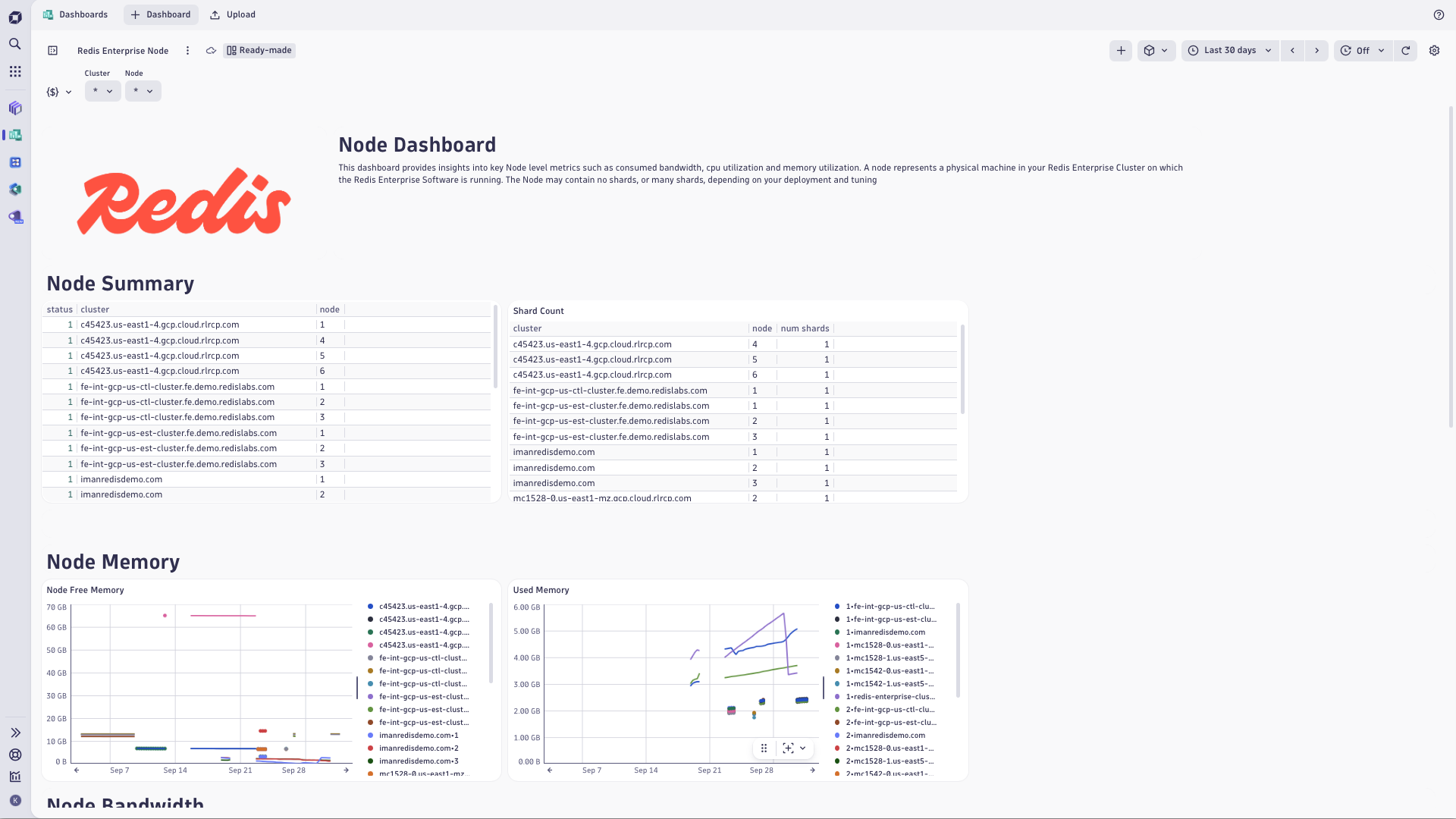Open the Cluster variable dropdown
The width and height of the screenshot is (1456, 819).
(x=102, y=91)
